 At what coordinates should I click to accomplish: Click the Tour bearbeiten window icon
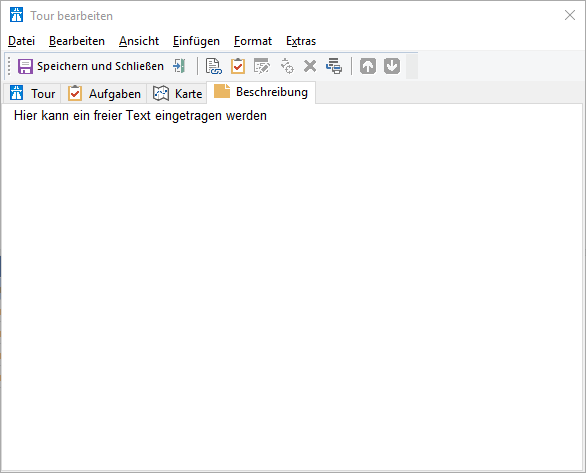pos(16,15)
